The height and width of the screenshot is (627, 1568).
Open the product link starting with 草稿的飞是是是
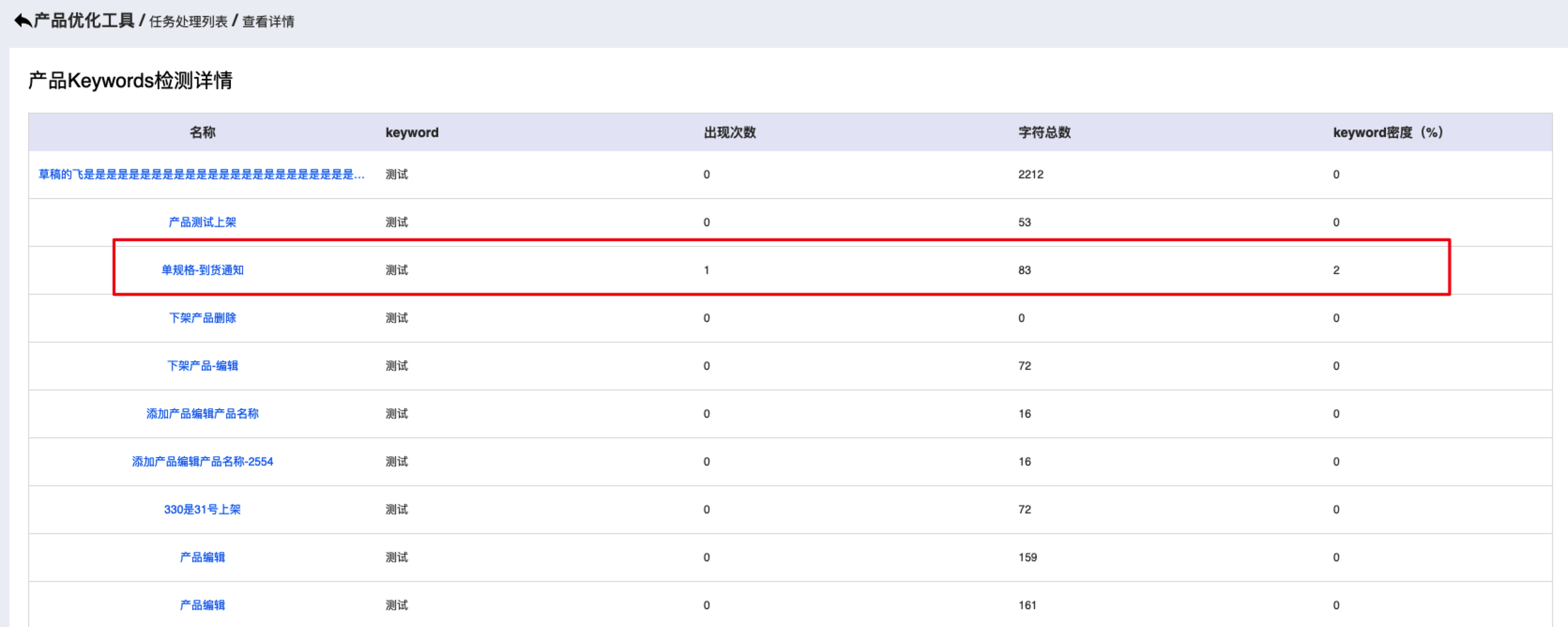[x=201, y=174]
